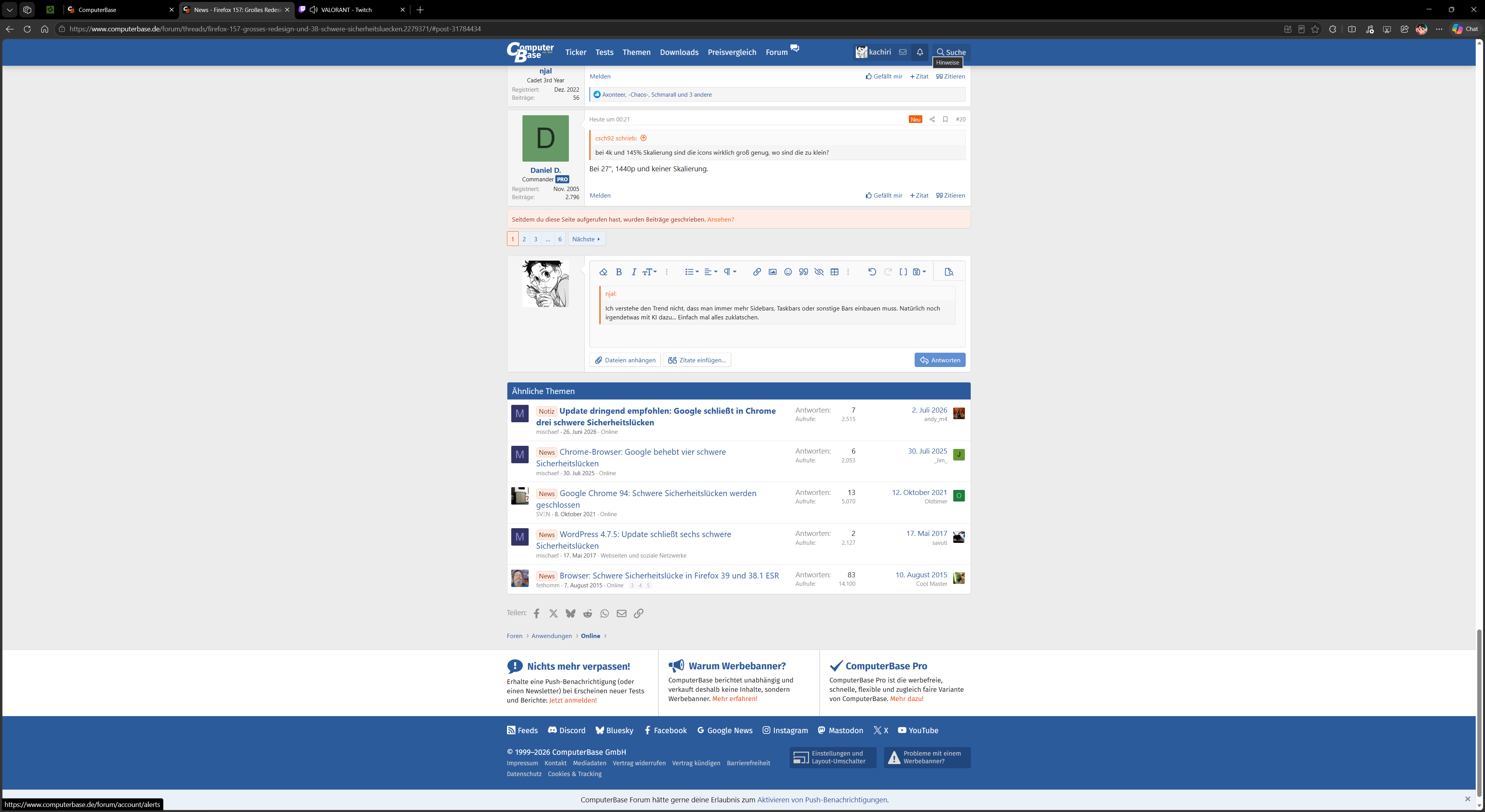Click the Bluesky share icon next to Teilen

[570, 614]
